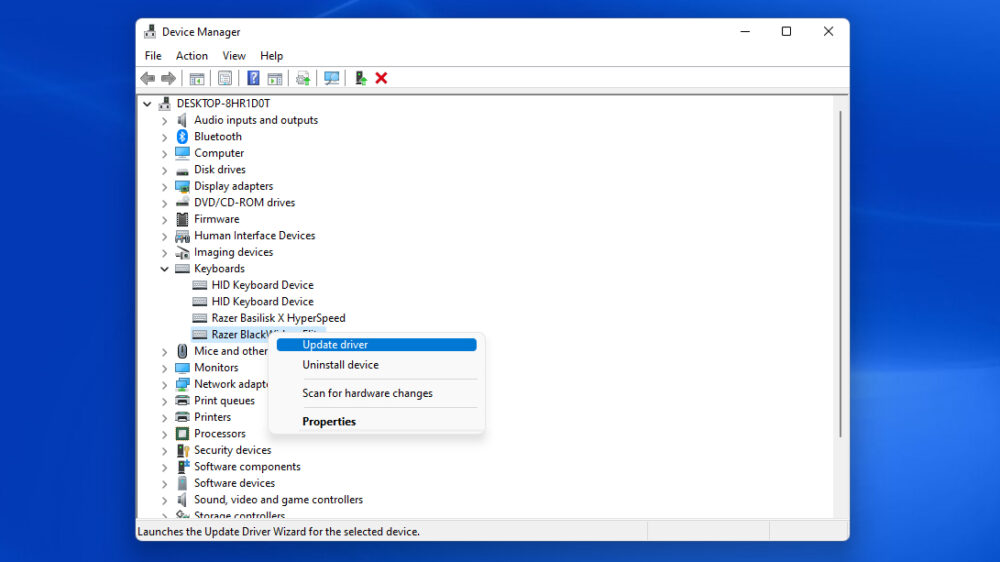Collapse the Keyboards category
Image resolution: width=1000 pixels, height=562 pixels.
(165, 269)
